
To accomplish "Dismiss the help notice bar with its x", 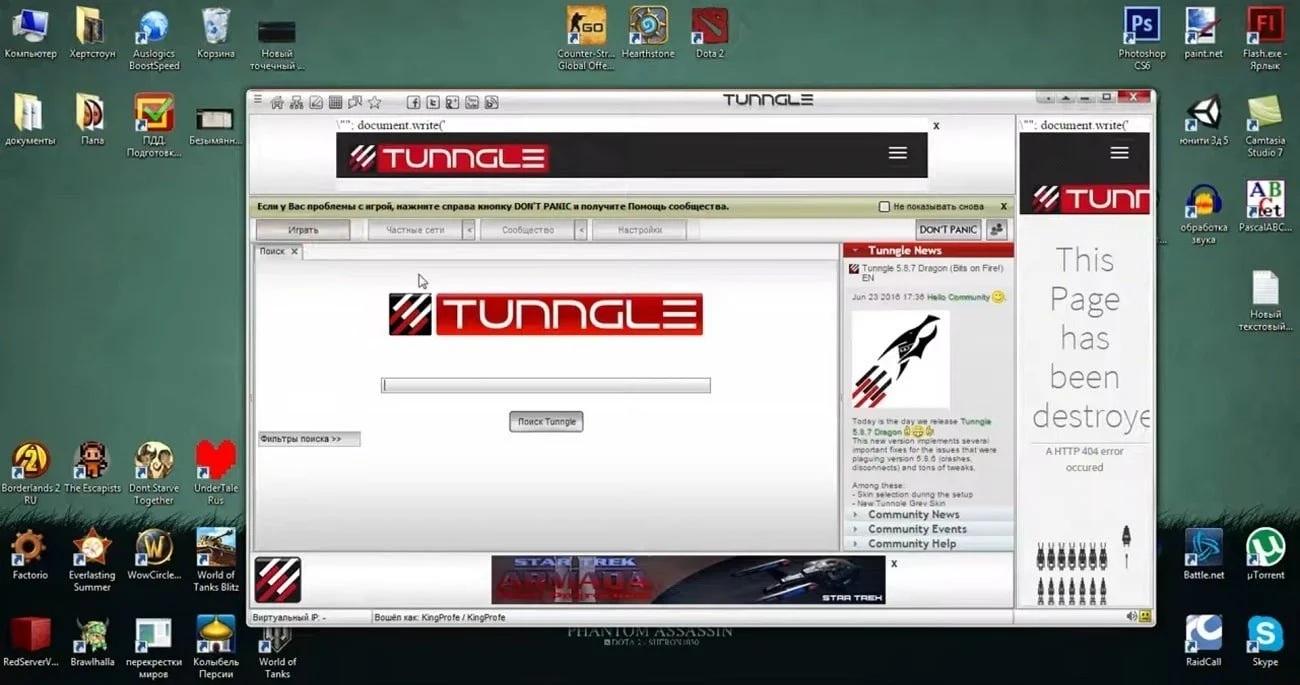I will [1005, 207].
